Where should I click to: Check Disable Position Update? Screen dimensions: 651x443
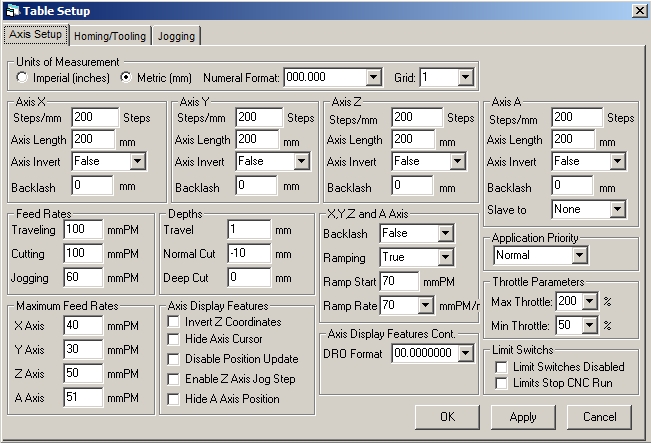click(x=173, y=359)
